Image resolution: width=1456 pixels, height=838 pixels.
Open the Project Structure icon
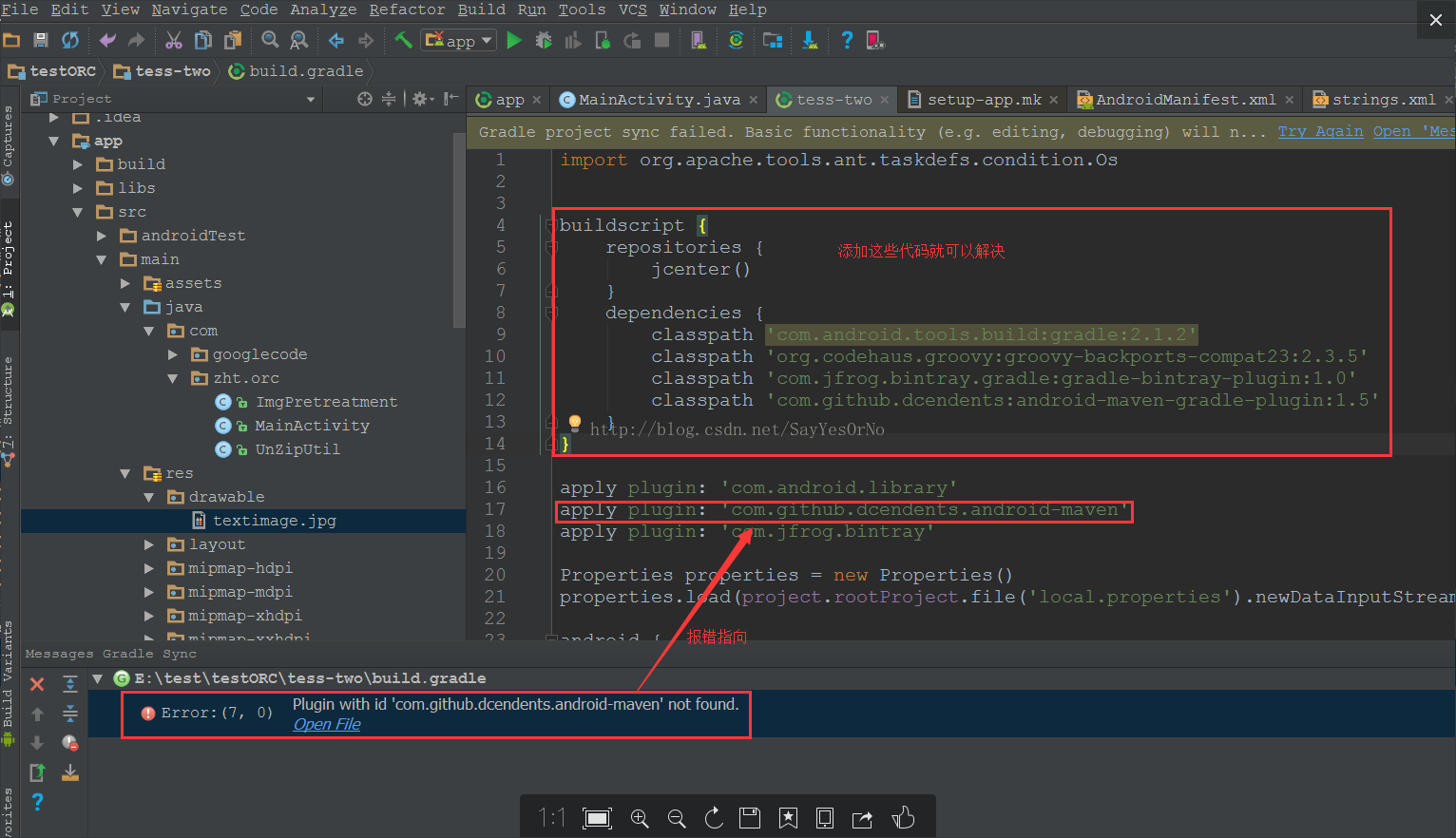773,40
